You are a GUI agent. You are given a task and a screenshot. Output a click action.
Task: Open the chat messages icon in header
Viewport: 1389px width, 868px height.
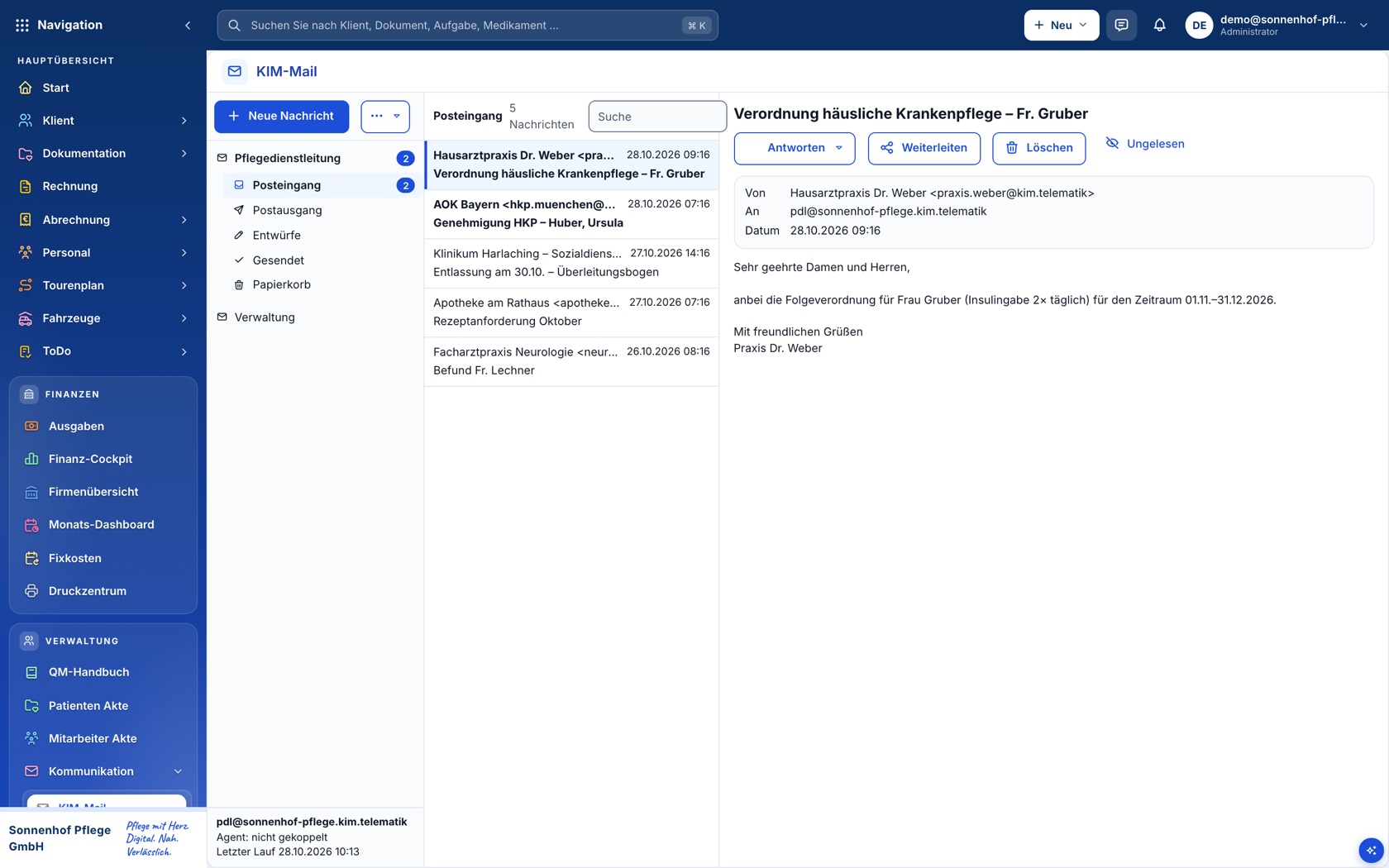1121,26
